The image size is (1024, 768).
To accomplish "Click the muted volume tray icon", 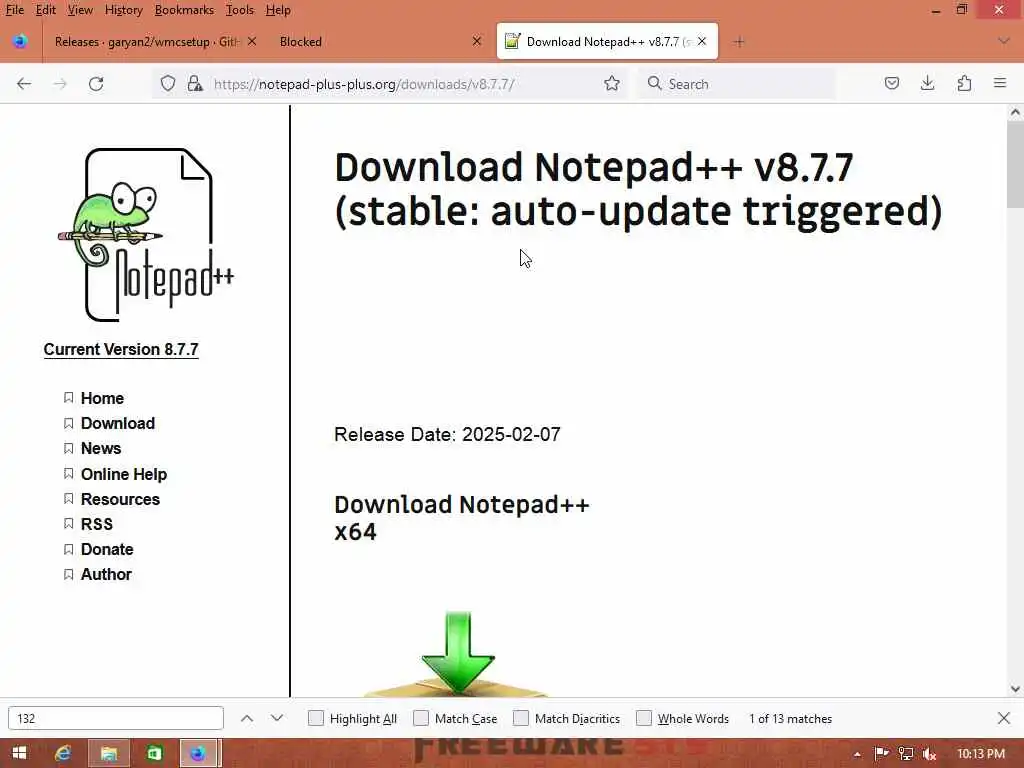I will click(929, 754).
